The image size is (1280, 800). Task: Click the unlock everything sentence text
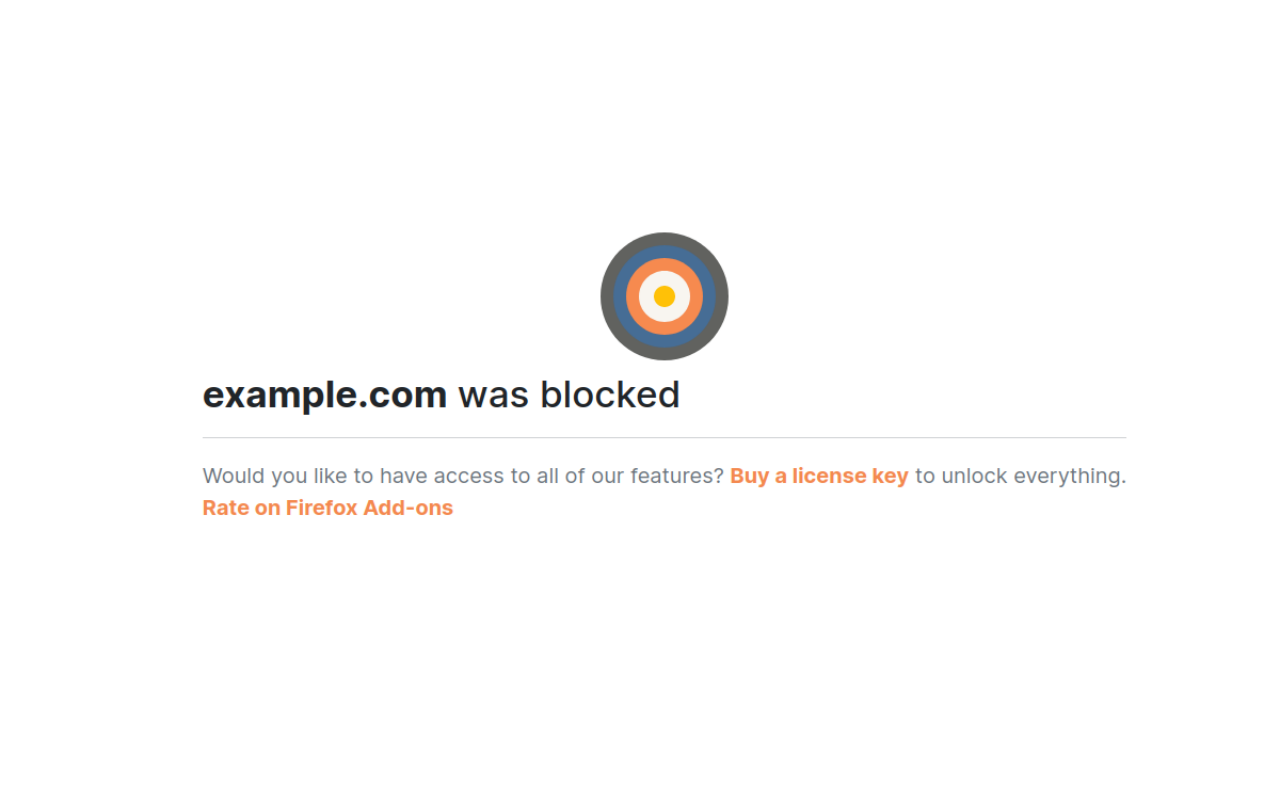click(x=1020, y=475)
